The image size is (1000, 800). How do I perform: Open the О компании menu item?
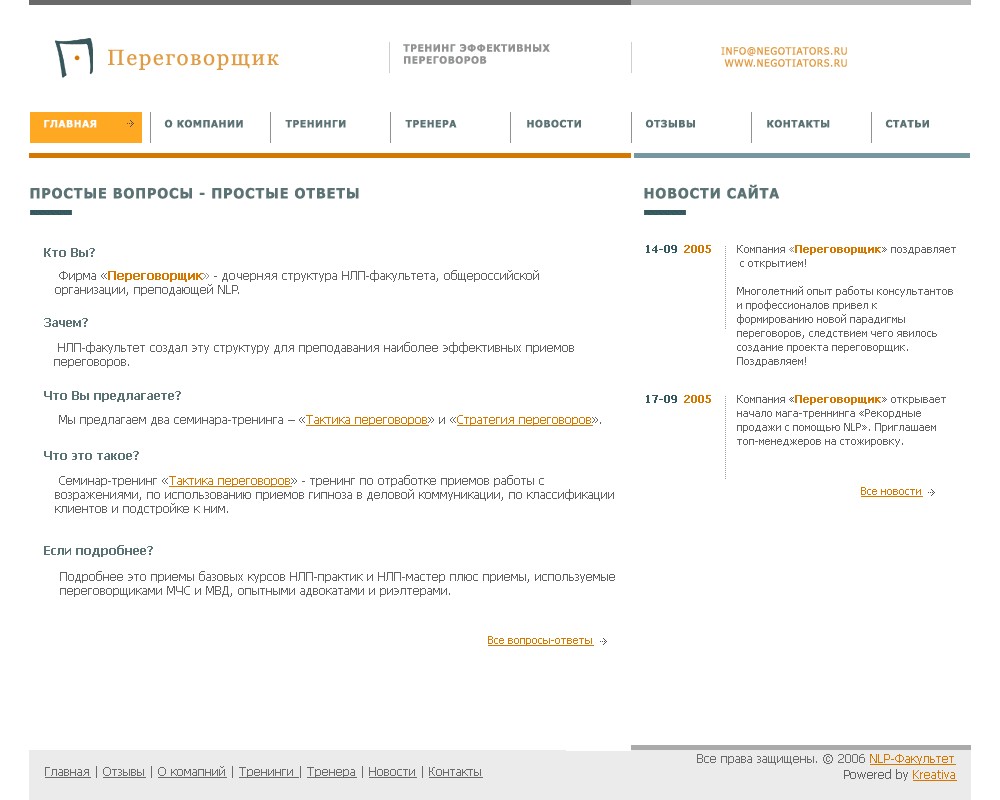click(x=204, y=124)
